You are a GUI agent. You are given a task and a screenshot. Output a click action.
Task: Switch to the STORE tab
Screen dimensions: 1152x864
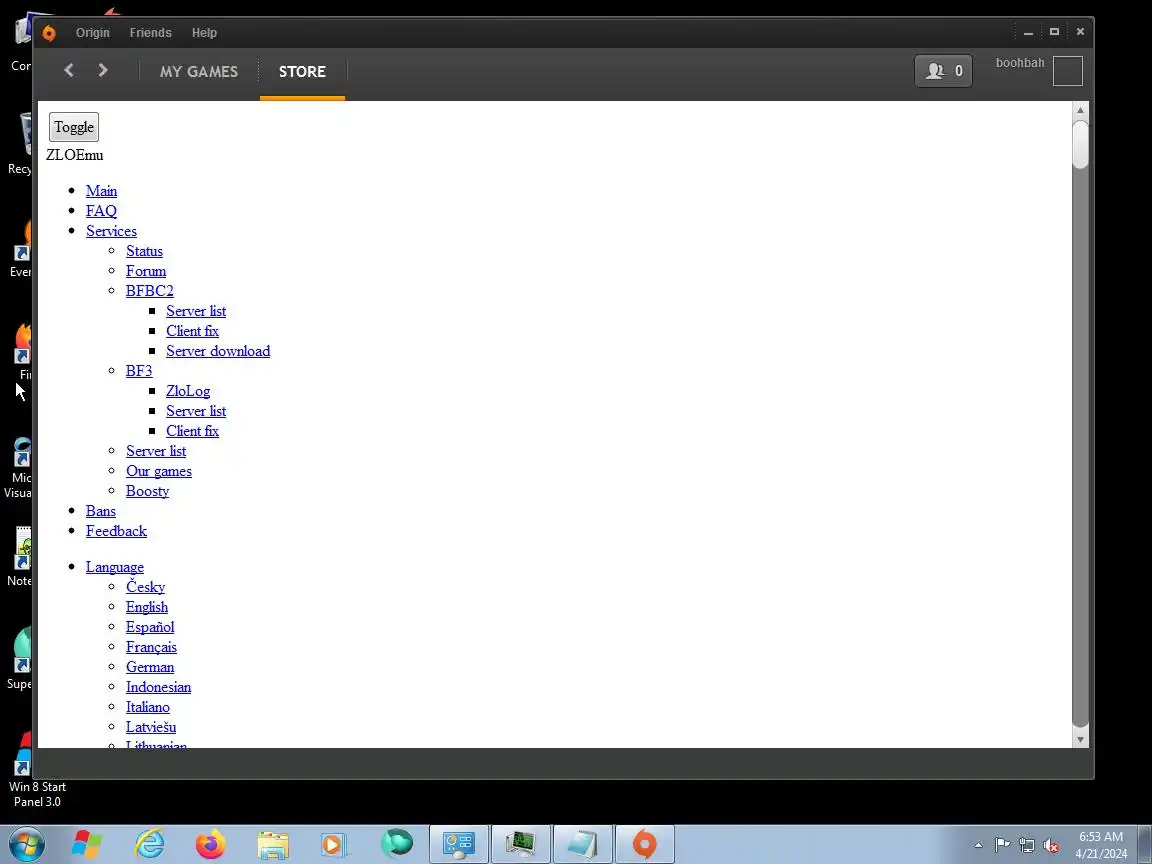[x=302, y=71]
